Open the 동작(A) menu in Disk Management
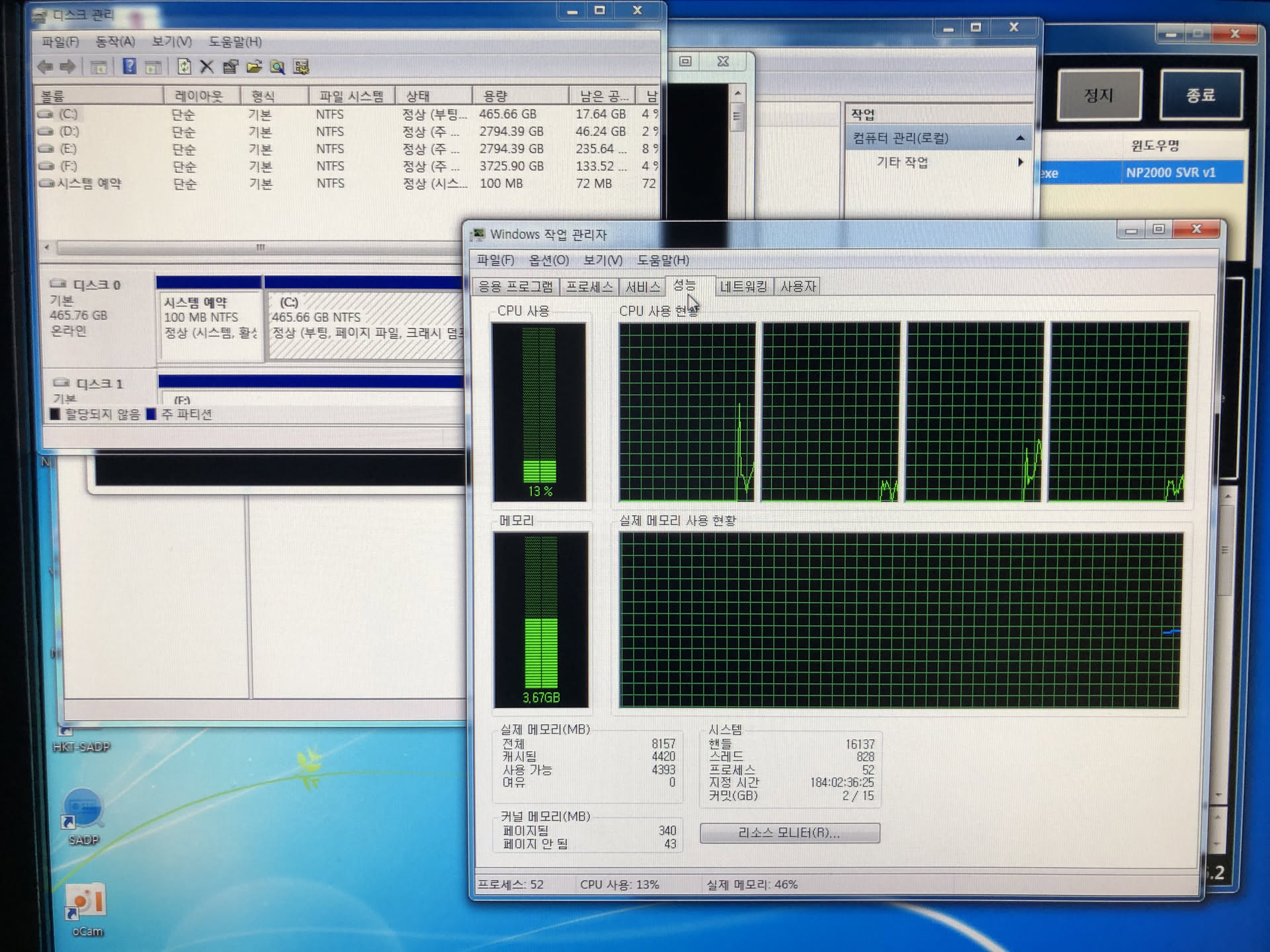1270x952 pixels. click(x=115, y=42)
